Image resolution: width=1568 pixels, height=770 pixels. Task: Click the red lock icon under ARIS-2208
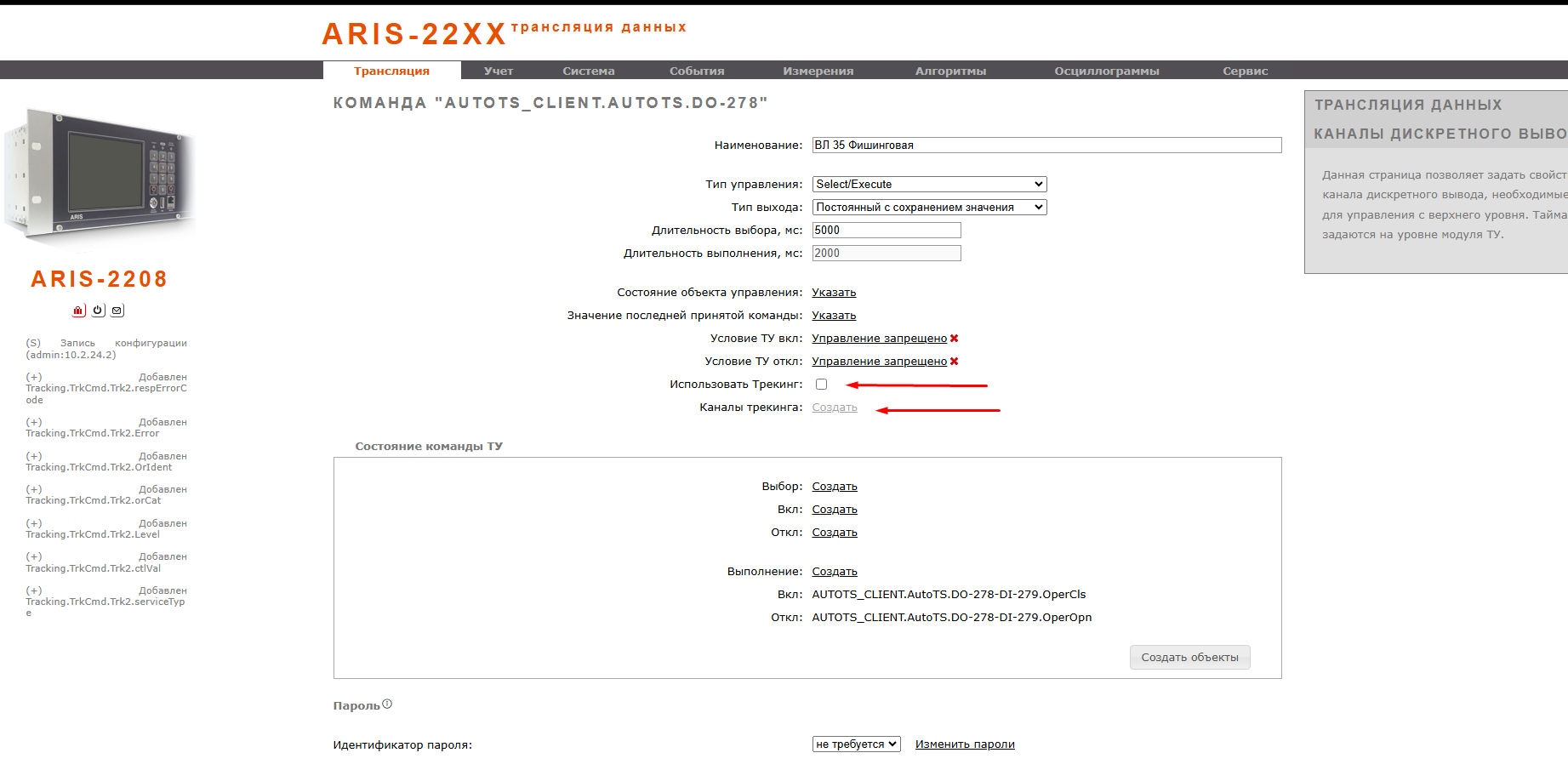[x=78, y=311]
